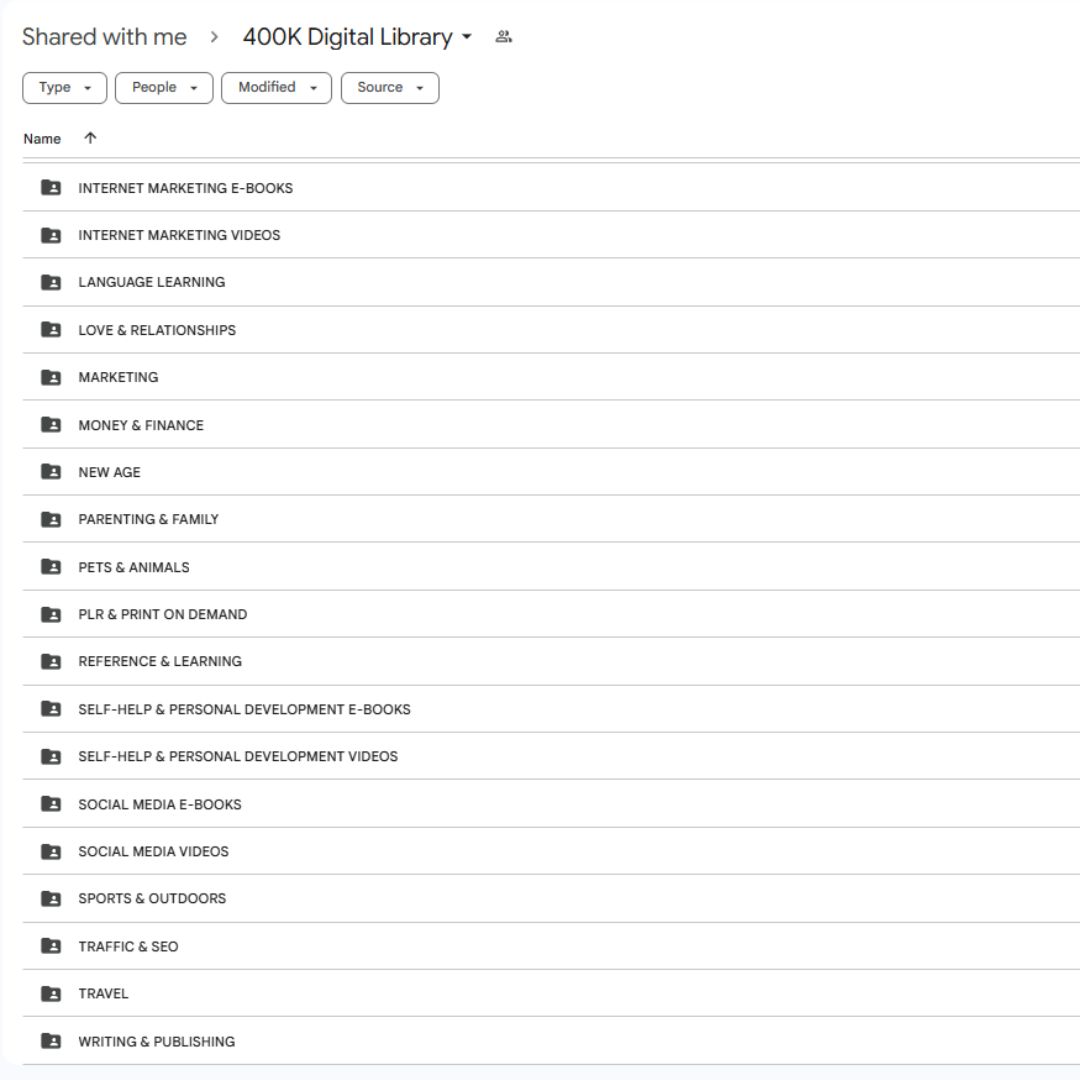This screenshot has height=1080, width=1080.
Task: Select the PLR & PRINT ON DEMAND folder
Action: pyautogui.click(x=551, y=614)
